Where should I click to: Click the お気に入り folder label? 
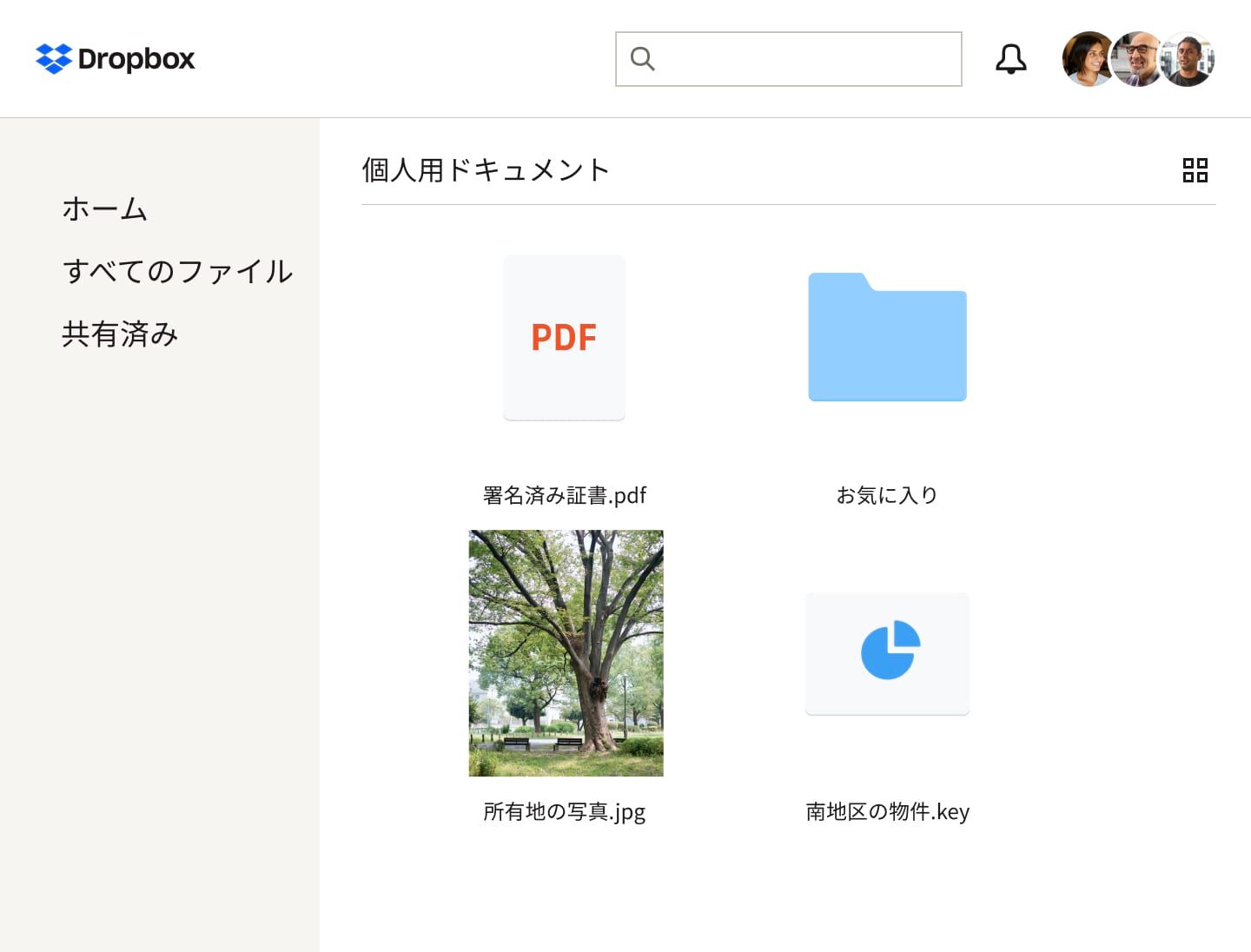click(887, 494)
